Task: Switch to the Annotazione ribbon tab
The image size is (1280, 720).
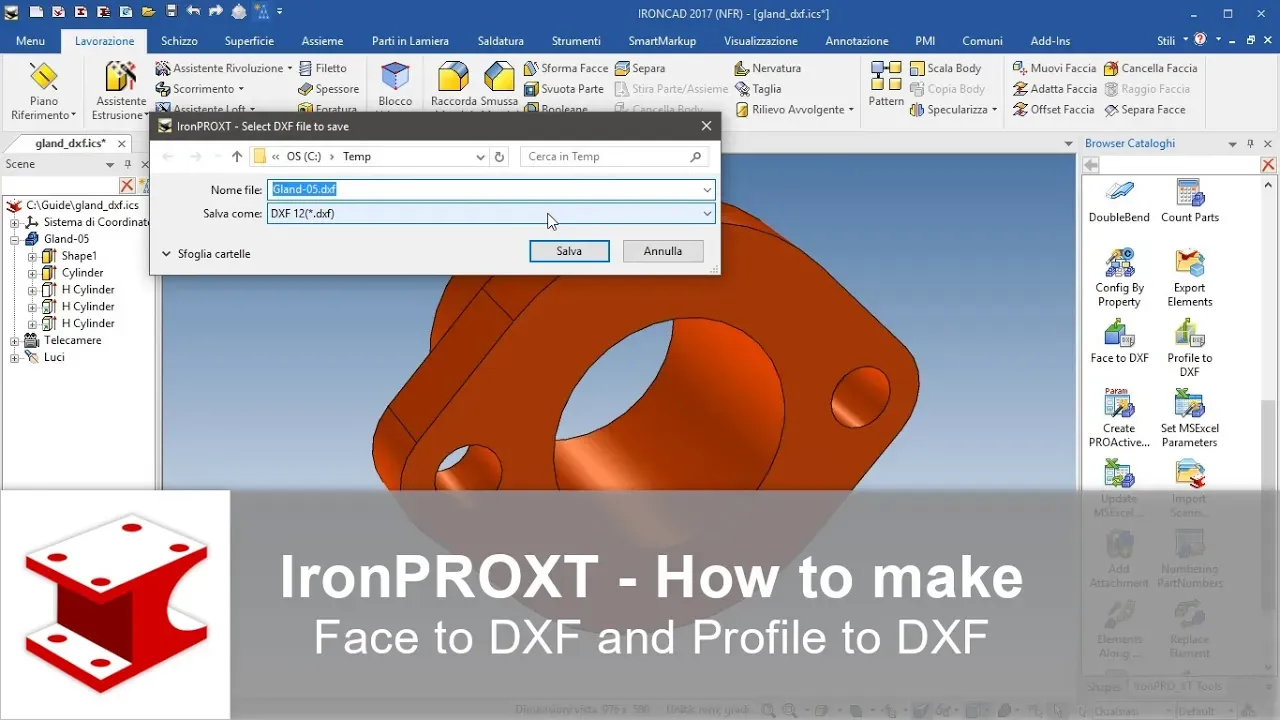Action: coord(857,41)
